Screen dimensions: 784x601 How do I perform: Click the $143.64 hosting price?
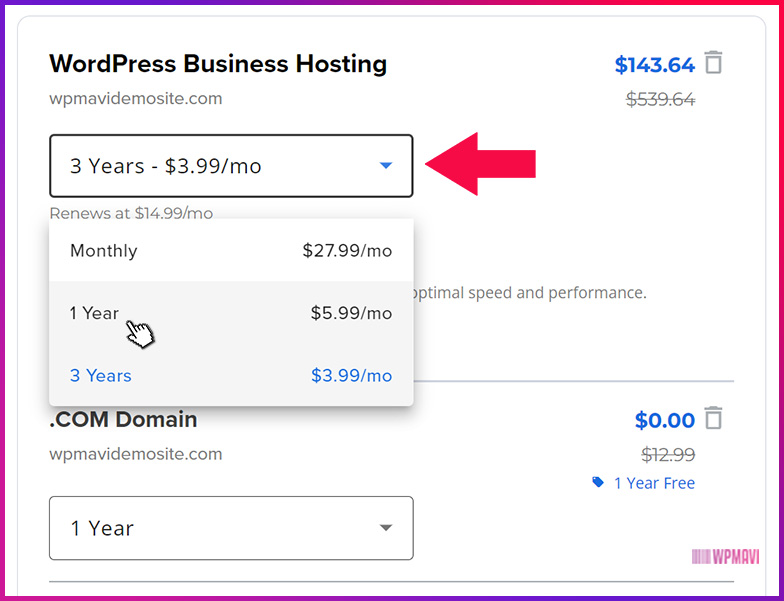click(654, 65)
